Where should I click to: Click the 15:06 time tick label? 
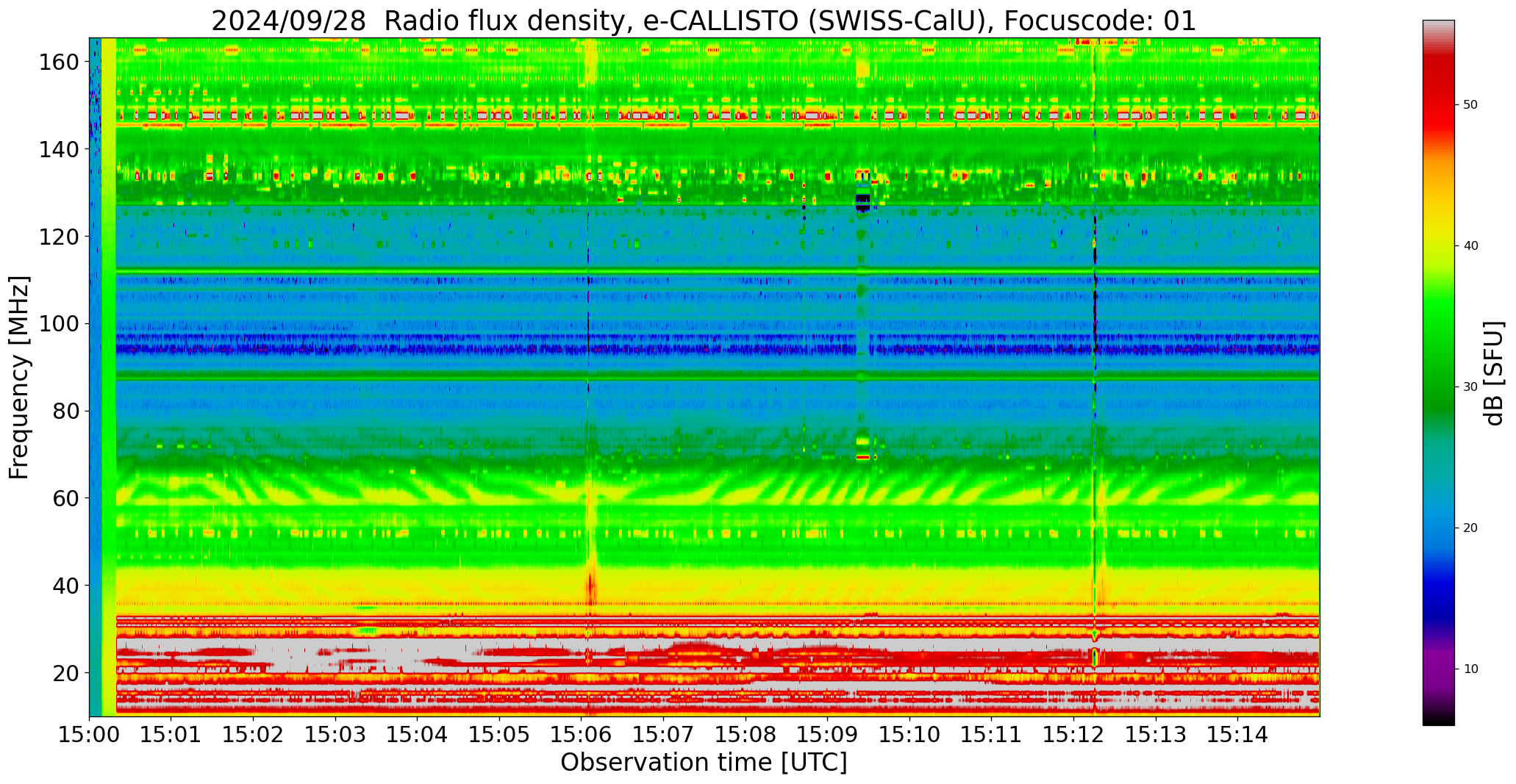(582, 734)
